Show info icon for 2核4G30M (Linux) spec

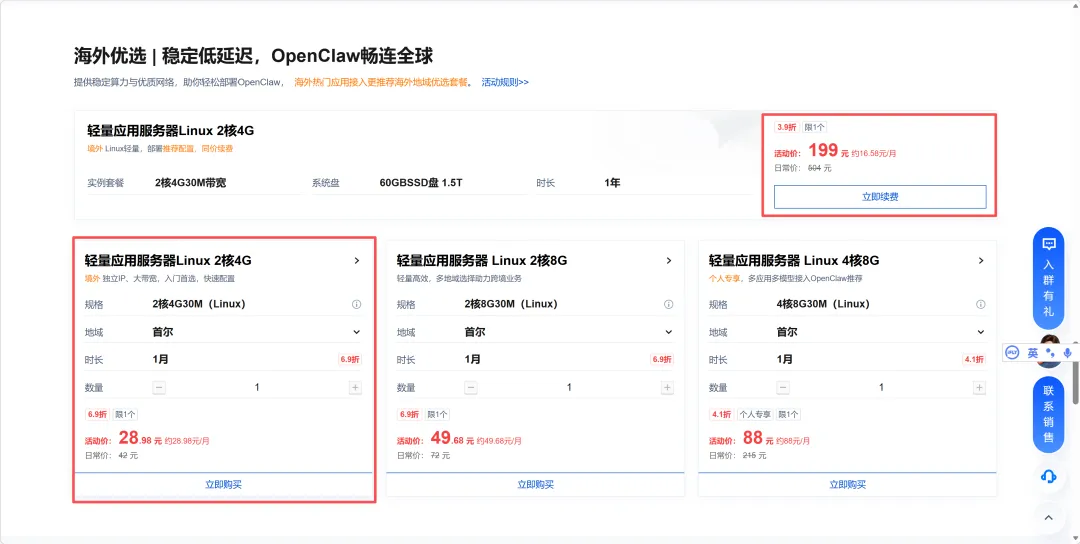pyautogui.click(x=356, y=304)
